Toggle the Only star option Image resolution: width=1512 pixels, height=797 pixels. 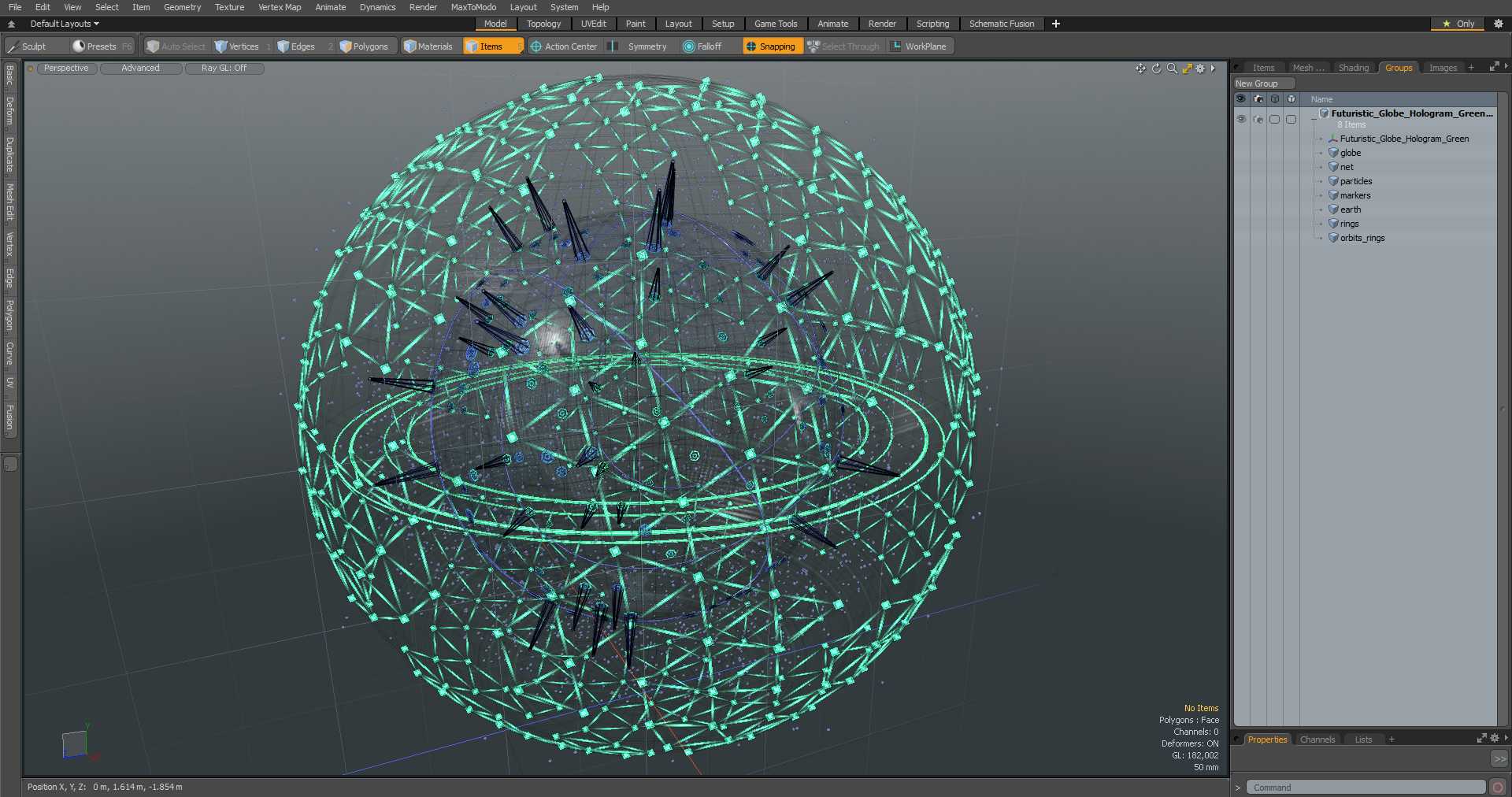tap(1458, 24)
